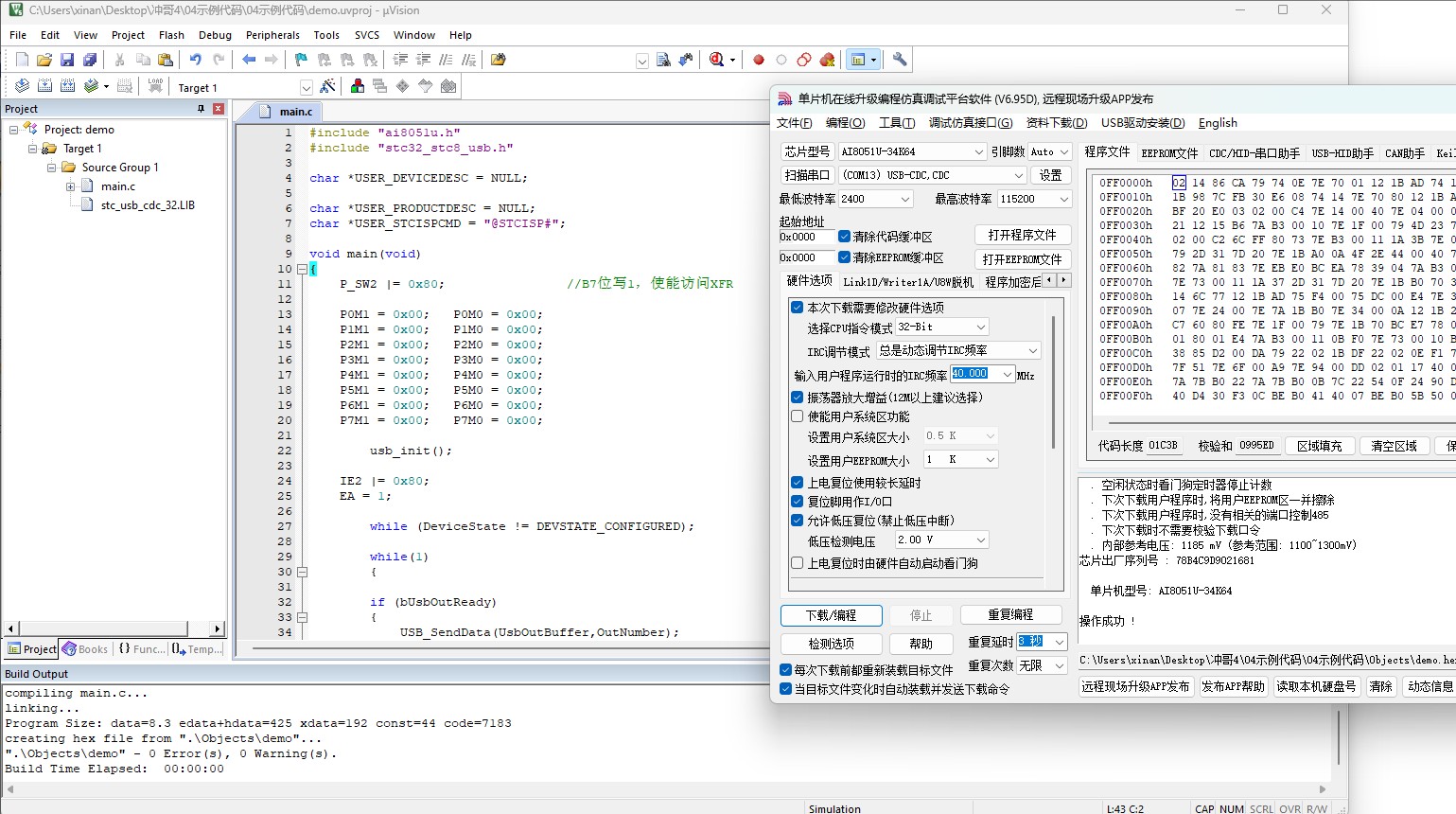
Task: Switch to the Books tab in Project panel
Action: pyautogui.click(x=85, y=649)
